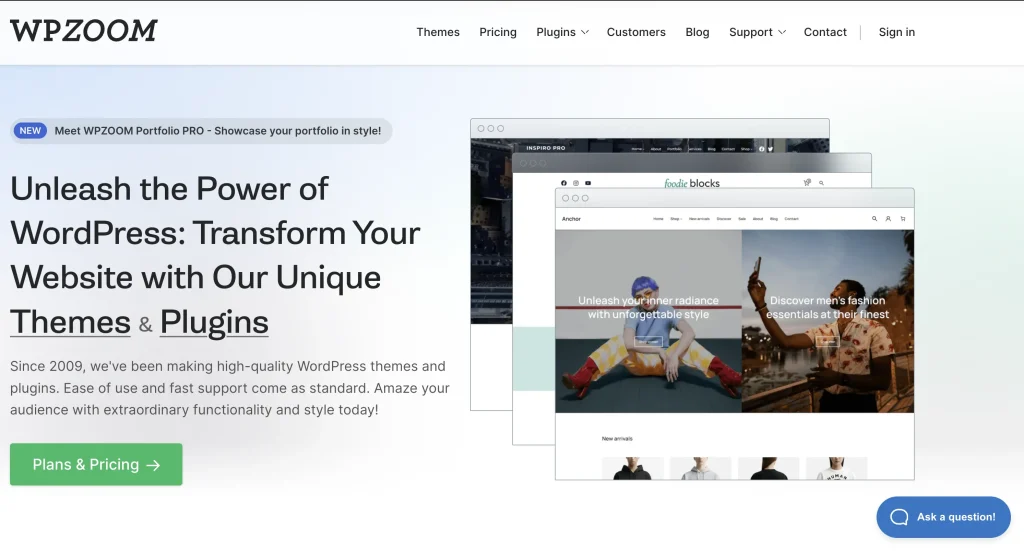Click the women's fashion hero image
The image size is (1024, 551).
click(648, 321)
